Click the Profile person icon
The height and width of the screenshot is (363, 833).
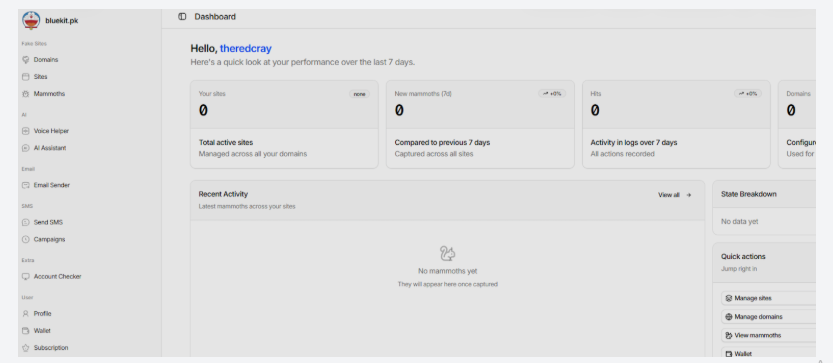click(x=26, y=314)
